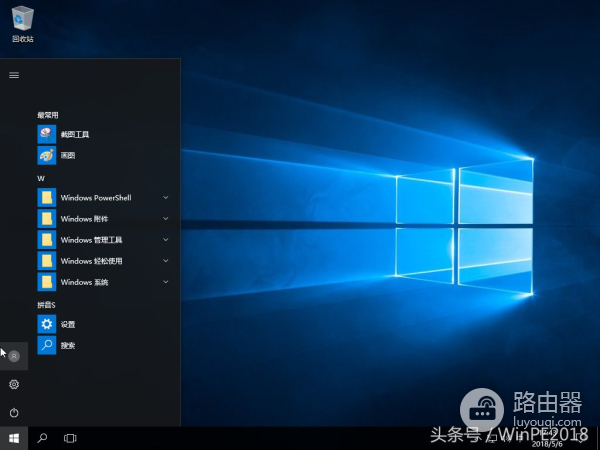Open taskbar Search magnifier
This screenshot has width=600, height=450.
point(42,438)
